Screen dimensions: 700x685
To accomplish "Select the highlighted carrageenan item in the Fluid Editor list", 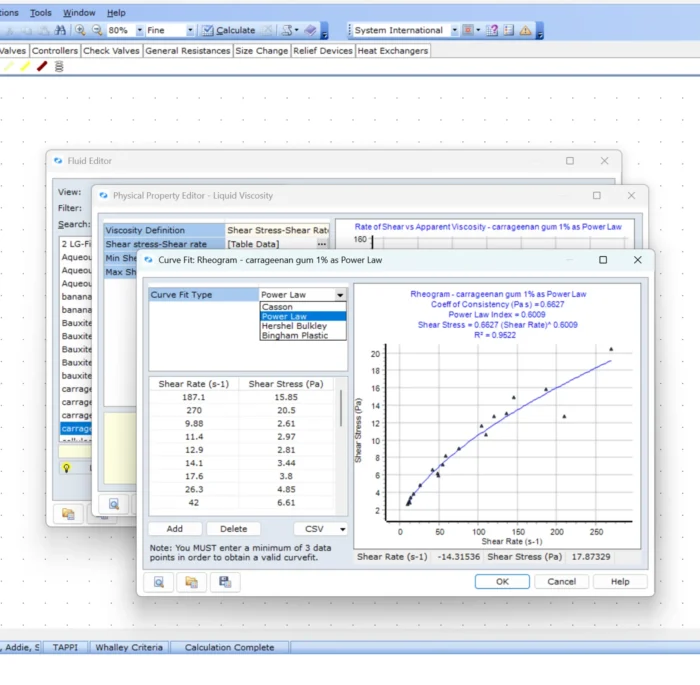I will point(76,428).
